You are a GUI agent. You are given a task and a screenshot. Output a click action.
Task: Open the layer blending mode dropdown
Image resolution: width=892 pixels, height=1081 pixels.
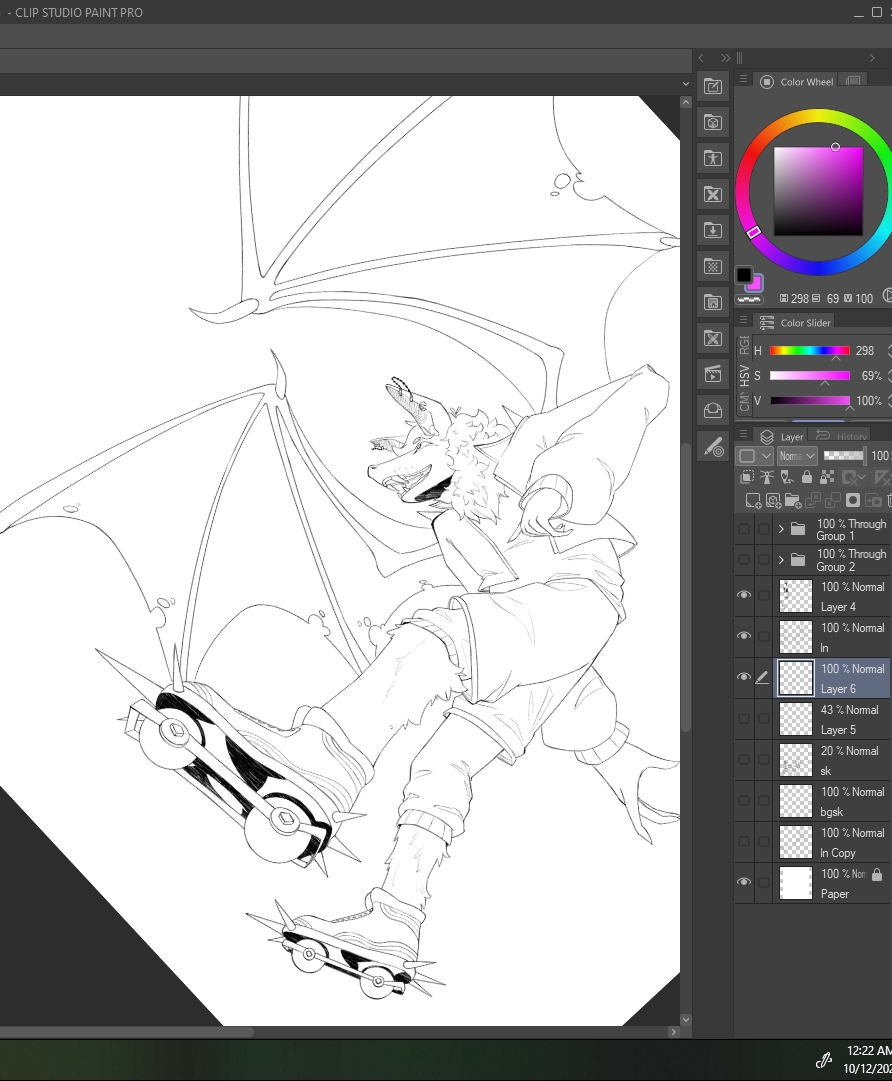click(797, 456)
